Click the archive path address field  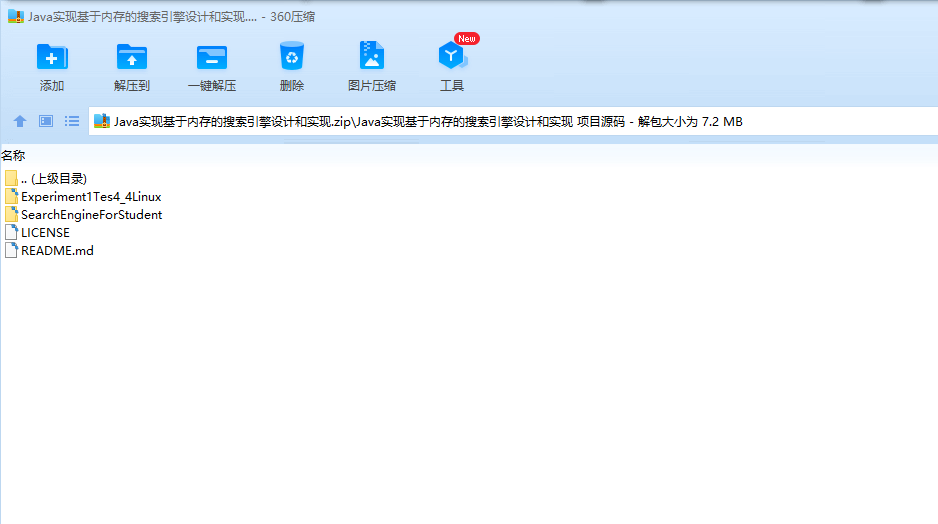[x=513, y=121]
